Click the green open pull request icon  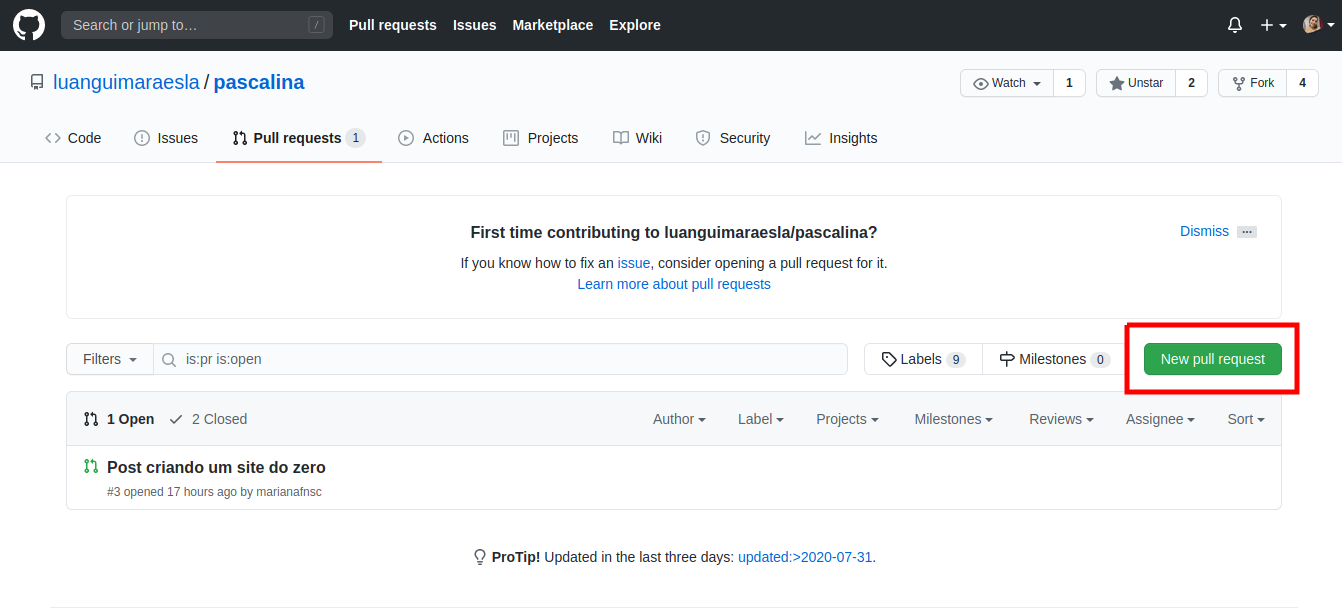pyautogui.click(x=91, y=467)
